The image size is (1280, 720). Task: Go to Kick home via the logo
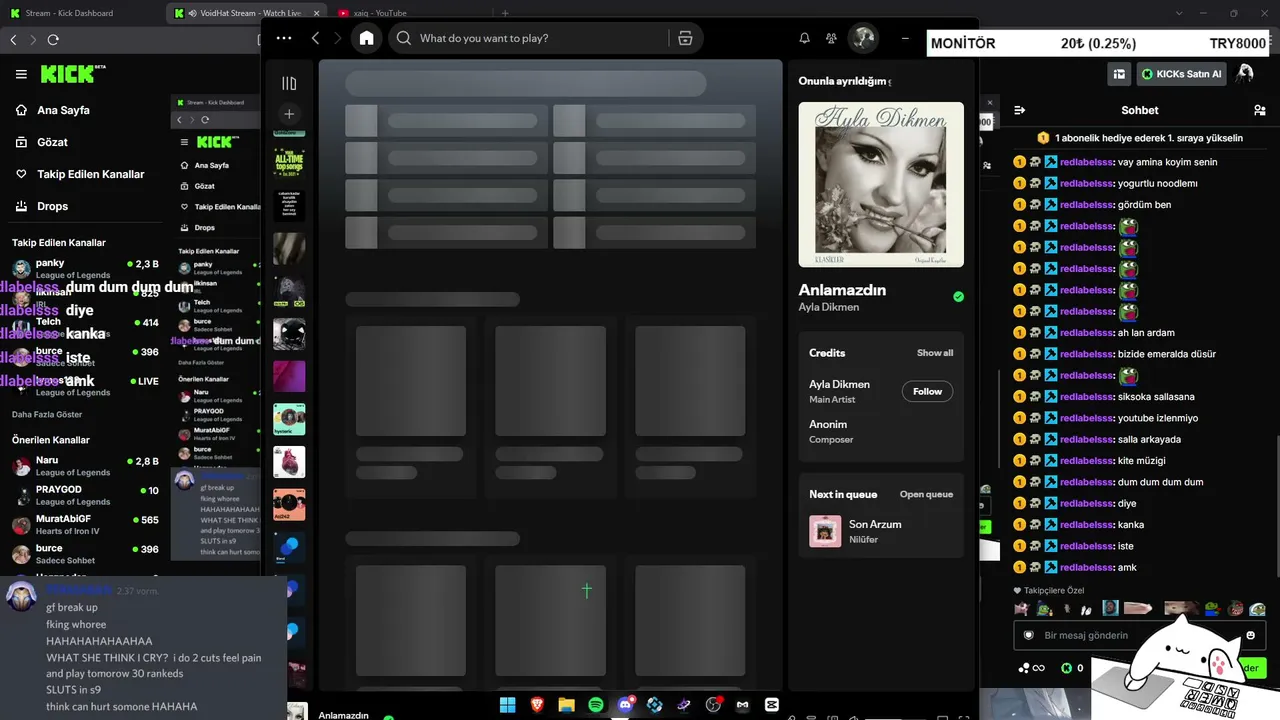pyautogui.click(x=73, y=74)
